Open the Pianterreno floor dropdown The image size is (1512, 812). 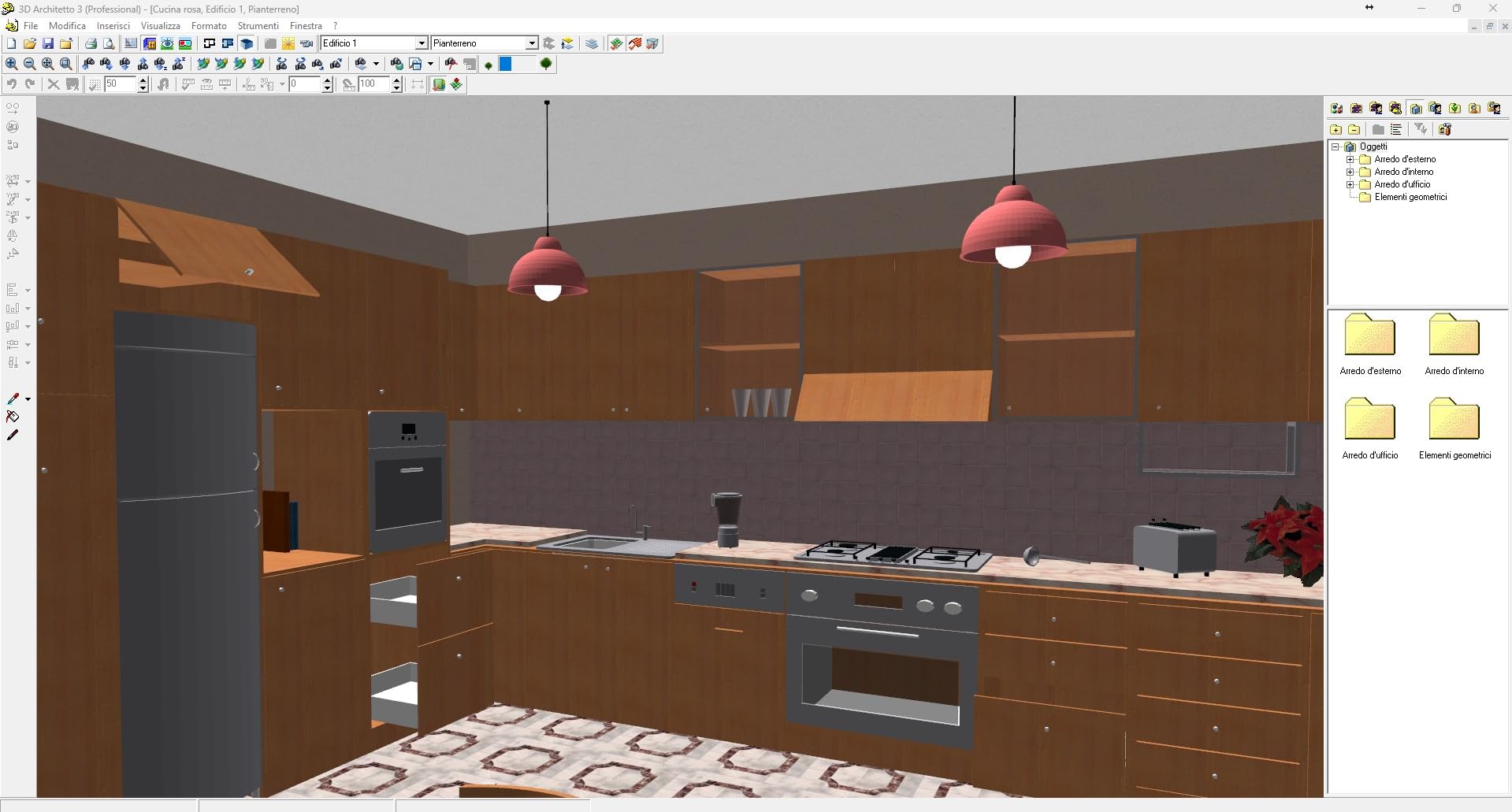click(531, 43)
